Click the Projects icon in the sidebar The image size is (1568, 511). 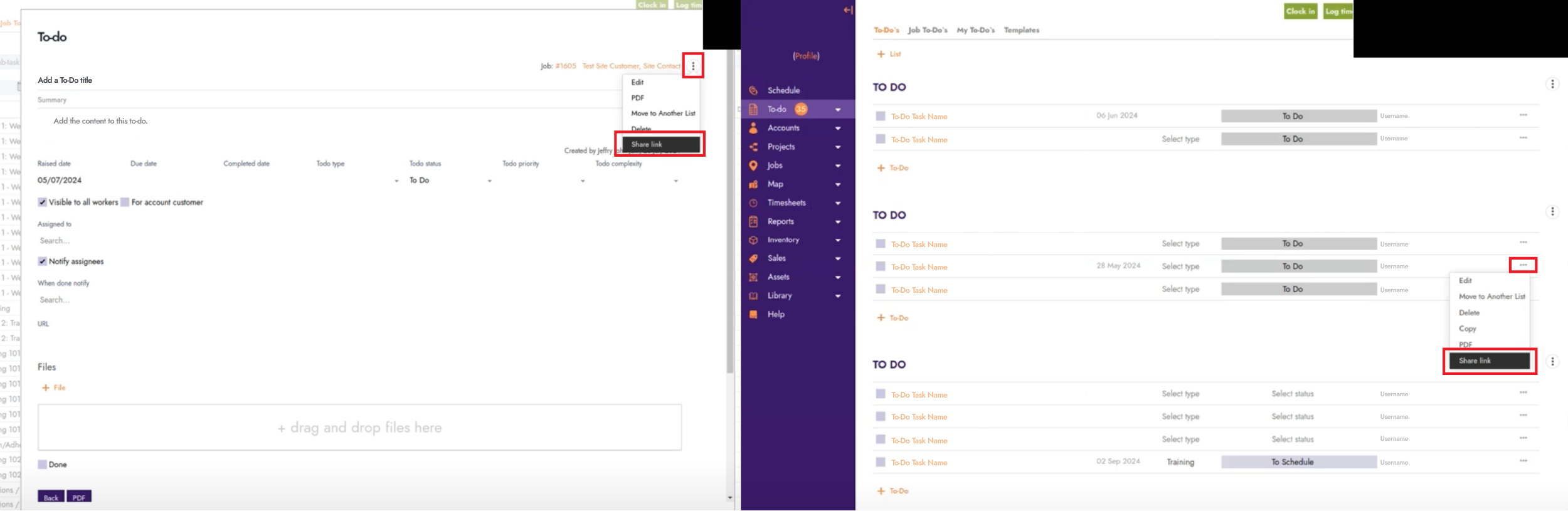point(753,147)
